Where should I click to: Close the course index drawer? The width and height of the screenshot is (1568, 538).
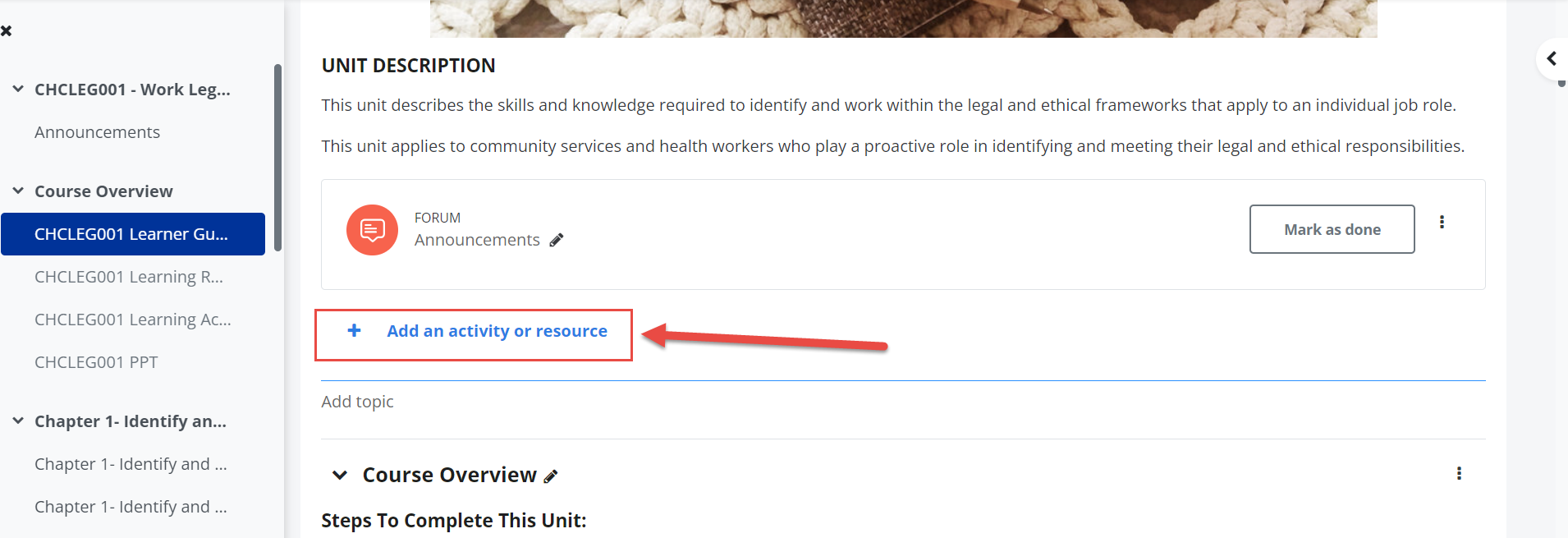coord(6,30)
